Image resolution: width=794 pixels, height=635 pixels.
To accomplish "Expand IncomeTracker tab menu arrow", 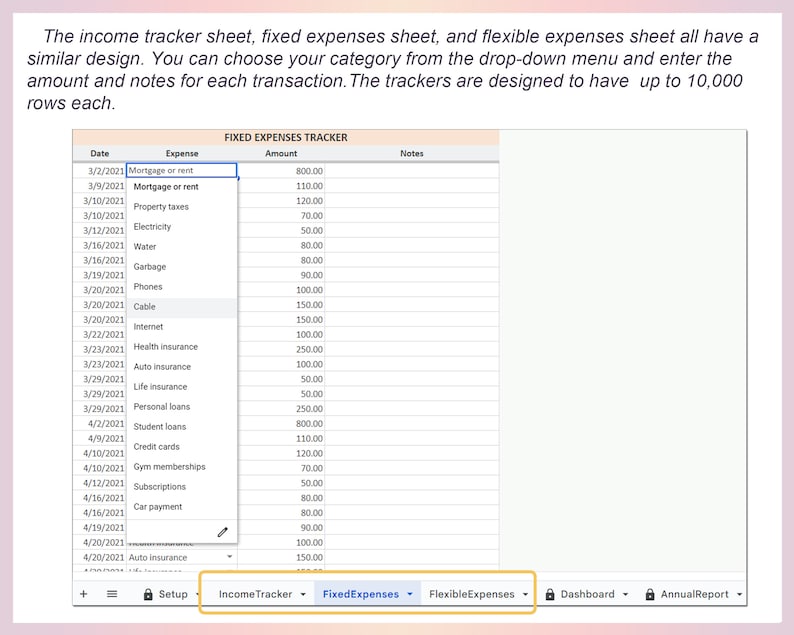I will (x=303, y=594).
